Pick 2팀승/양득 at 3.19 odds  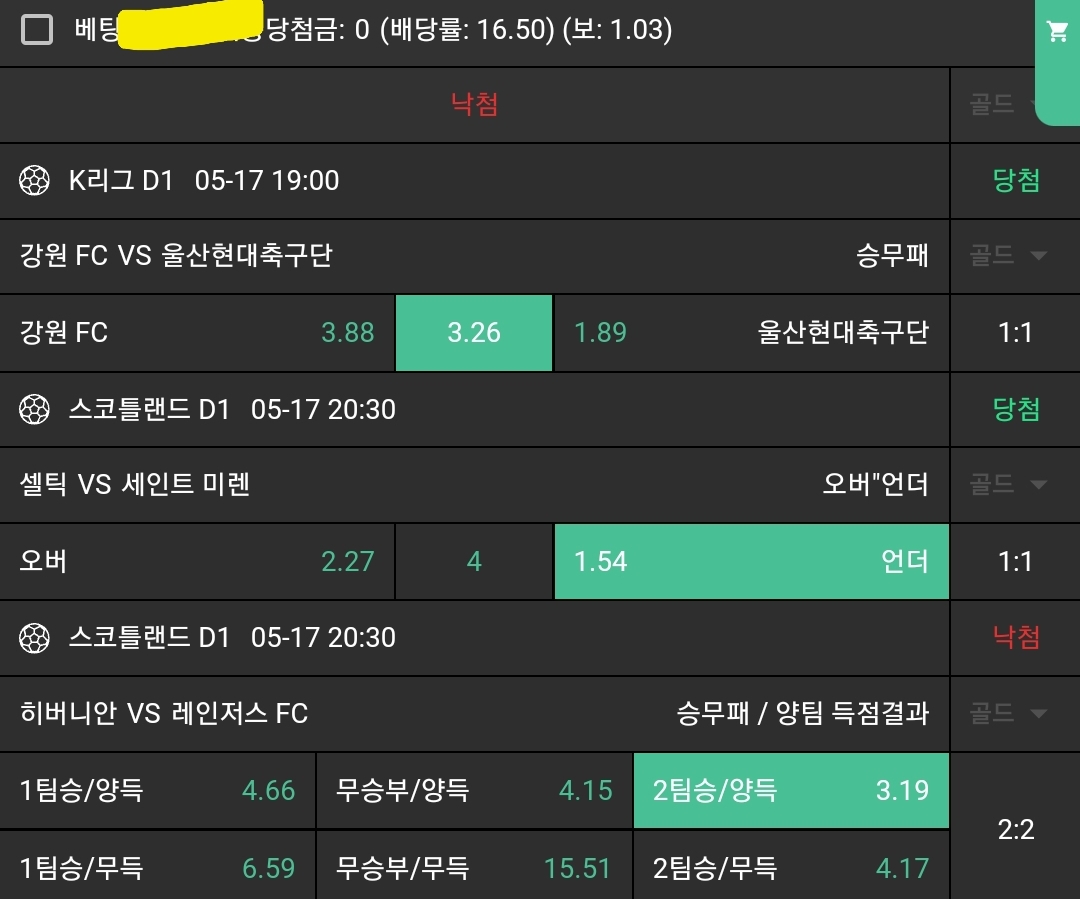[x=791, y=791]
